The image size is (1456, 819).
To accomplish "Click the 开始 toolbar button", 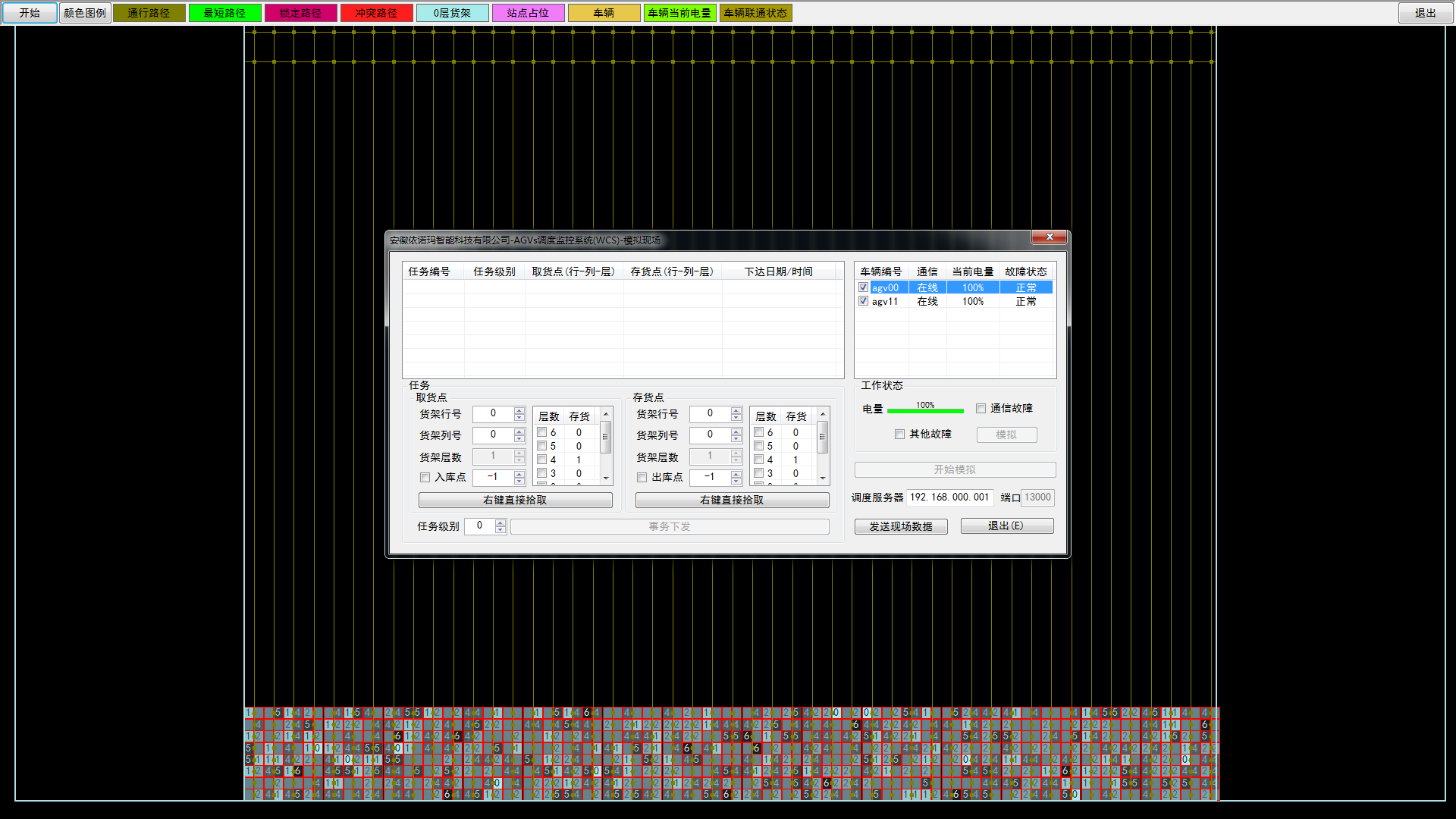I will (x=30, y=13).
